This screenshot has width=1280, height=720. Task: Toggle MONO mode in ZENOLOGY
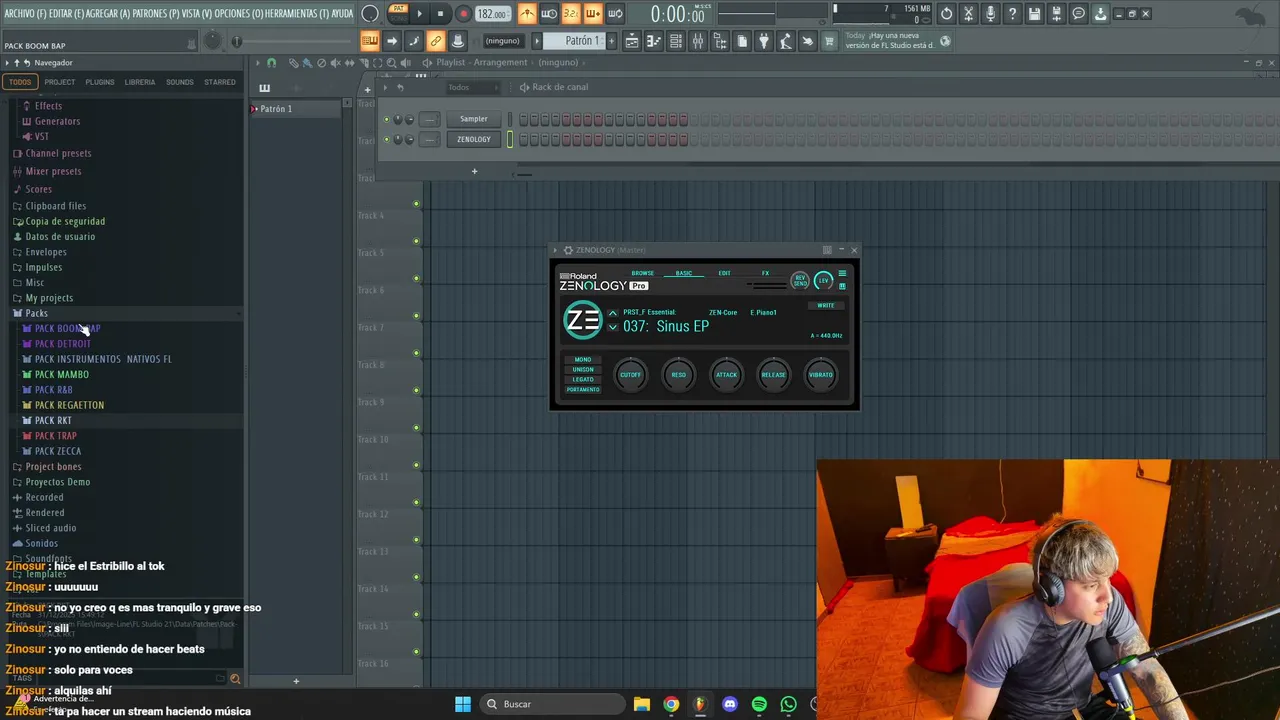tap(583, 360)
